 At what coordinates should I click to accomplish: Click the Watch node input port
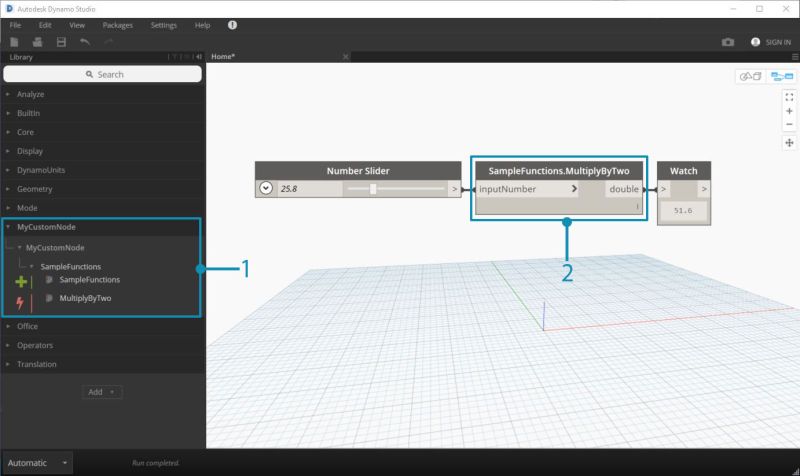[664, 189]
